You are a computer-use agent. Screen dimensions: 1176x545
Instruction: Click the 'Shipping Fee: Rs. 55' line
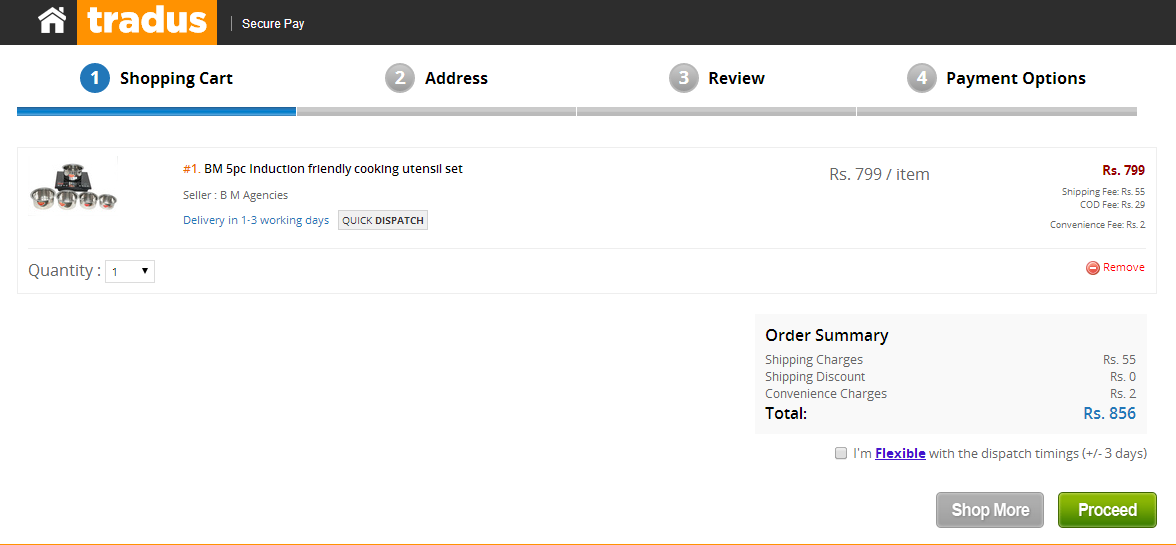1103,192
